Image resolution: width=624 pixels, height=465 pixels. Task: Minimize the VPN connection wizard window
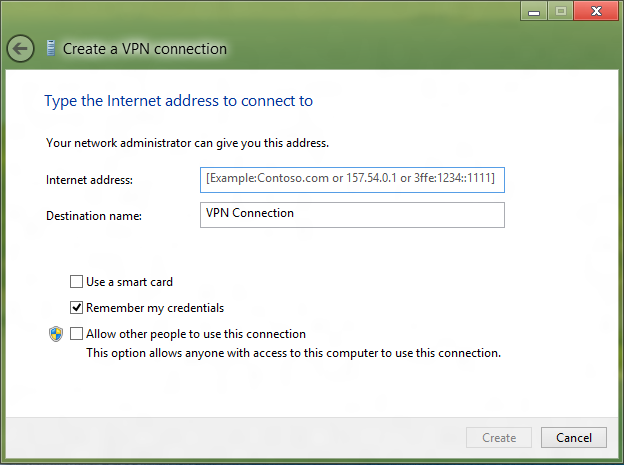coord(534,11)
